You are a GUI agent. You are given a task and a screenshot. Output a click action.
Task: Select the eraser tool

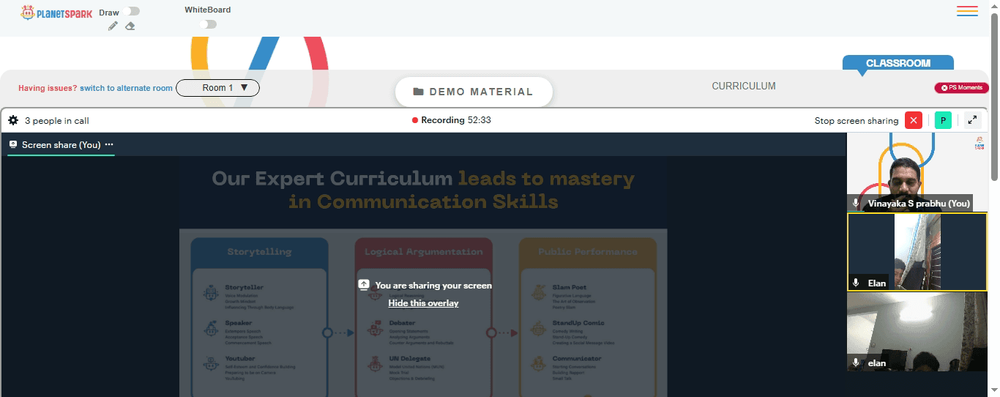point(130,26)
